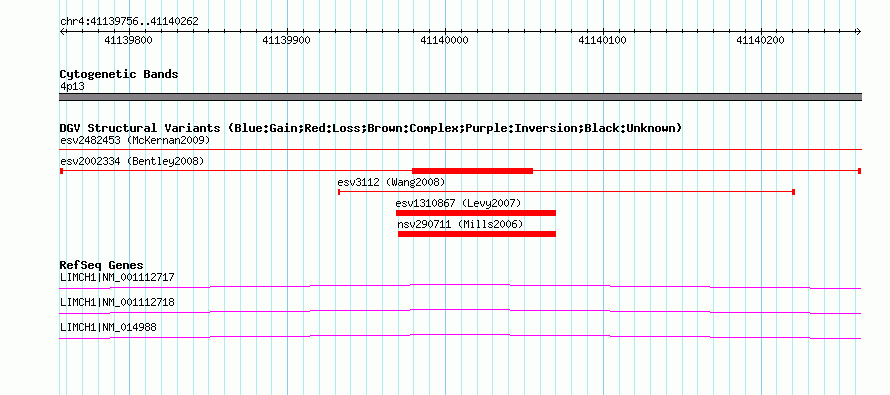The width and height of the screenshot is (890, 395).
Task: Select the RefSeq Genes track heading
Action: point(102,266)
